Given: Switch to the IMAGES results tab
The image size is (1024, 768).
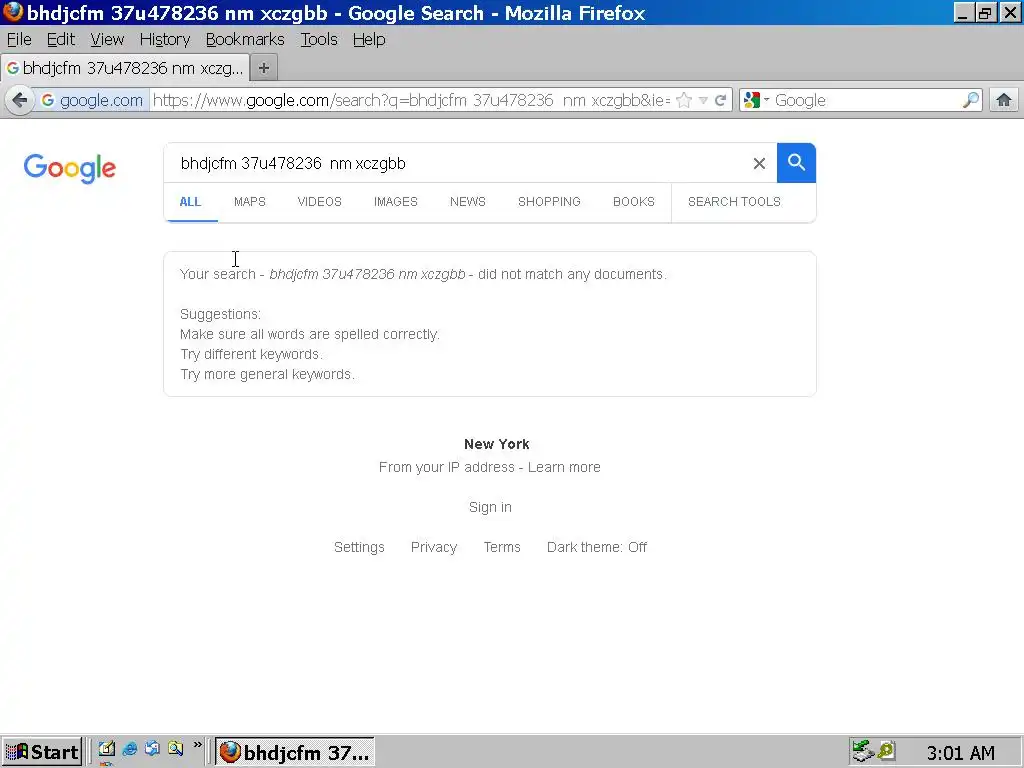Looking at the screenshot, I should pos(396,202).
